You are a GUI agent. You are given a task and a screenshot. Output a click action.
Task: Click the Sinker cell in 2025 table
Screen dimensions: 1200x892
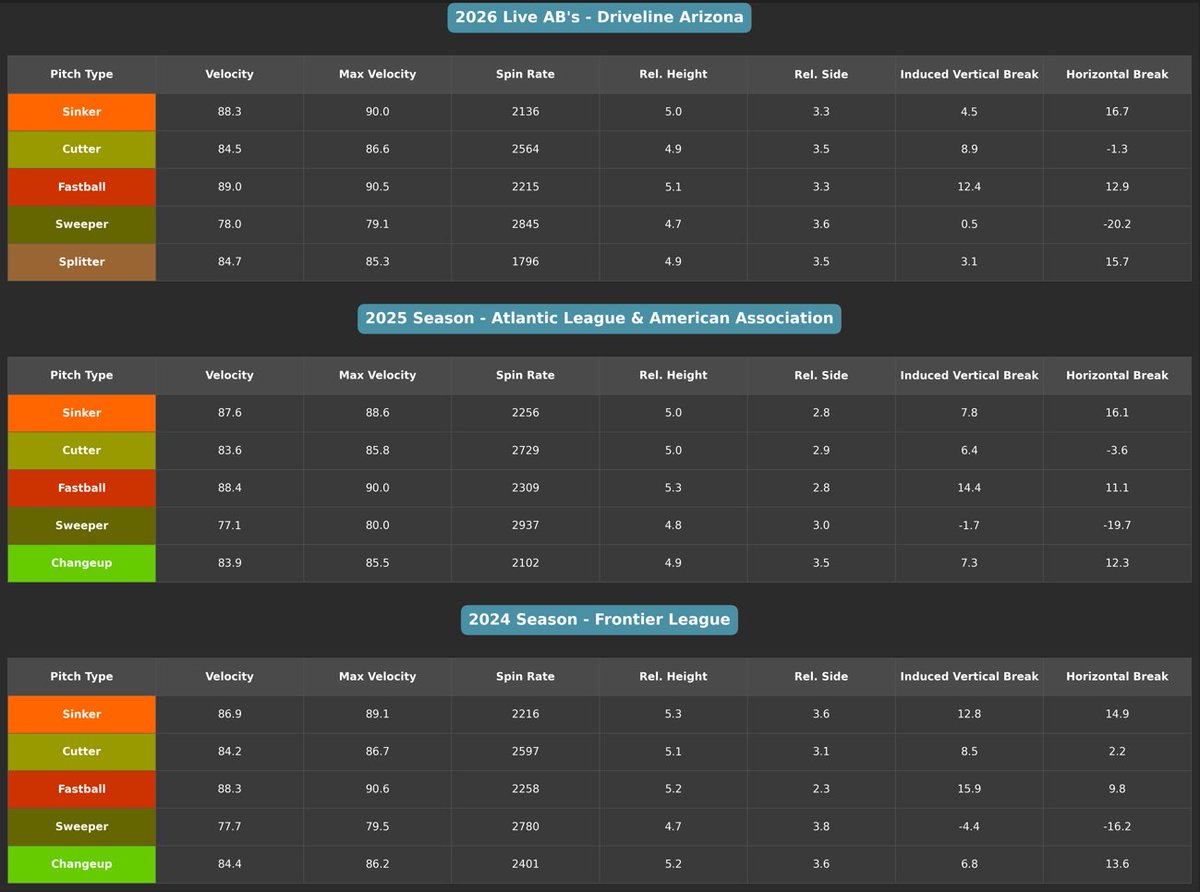click(82, 413)
